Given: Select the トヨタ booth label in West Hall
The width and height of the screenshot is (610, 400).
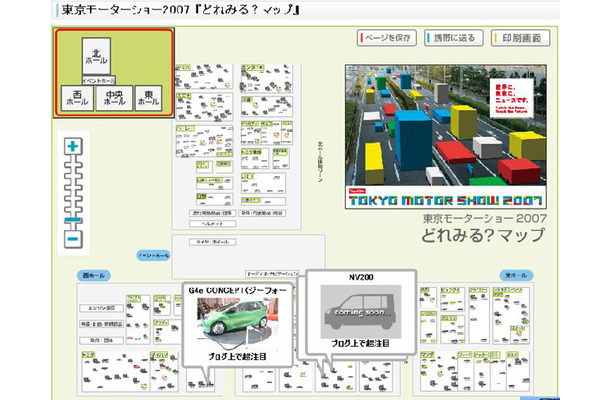Looking at the screenshot, I should 88,355.
